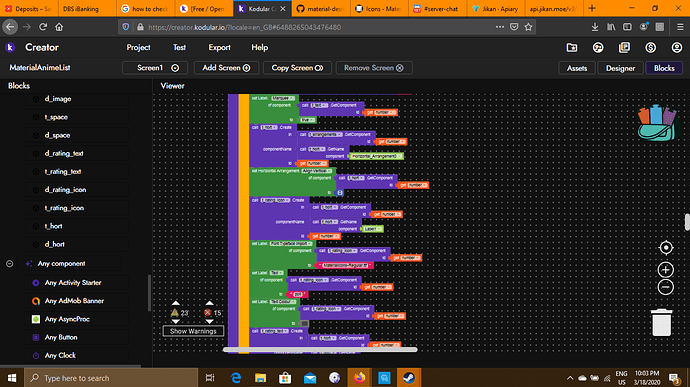
Task: Open the backpack icon in viewer
Action: point(657,123)
